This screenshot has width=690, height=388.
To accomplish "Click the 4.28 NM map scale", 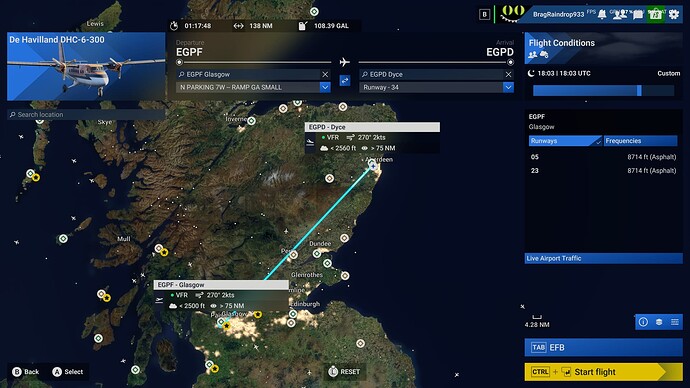I will (537, 325).
